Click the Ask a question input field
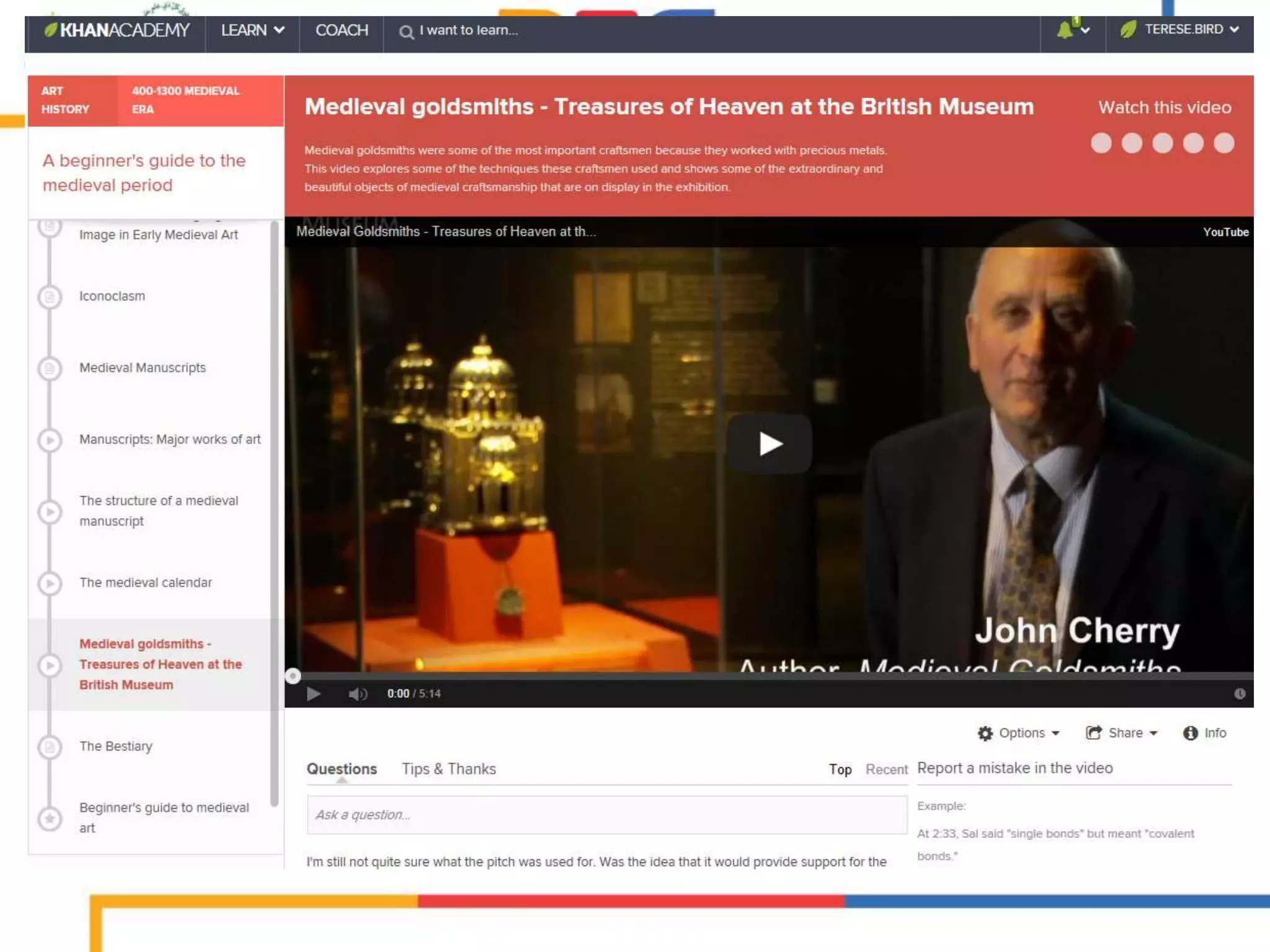The height and width of the screenshot is (952, 1270). click(606, 815)
